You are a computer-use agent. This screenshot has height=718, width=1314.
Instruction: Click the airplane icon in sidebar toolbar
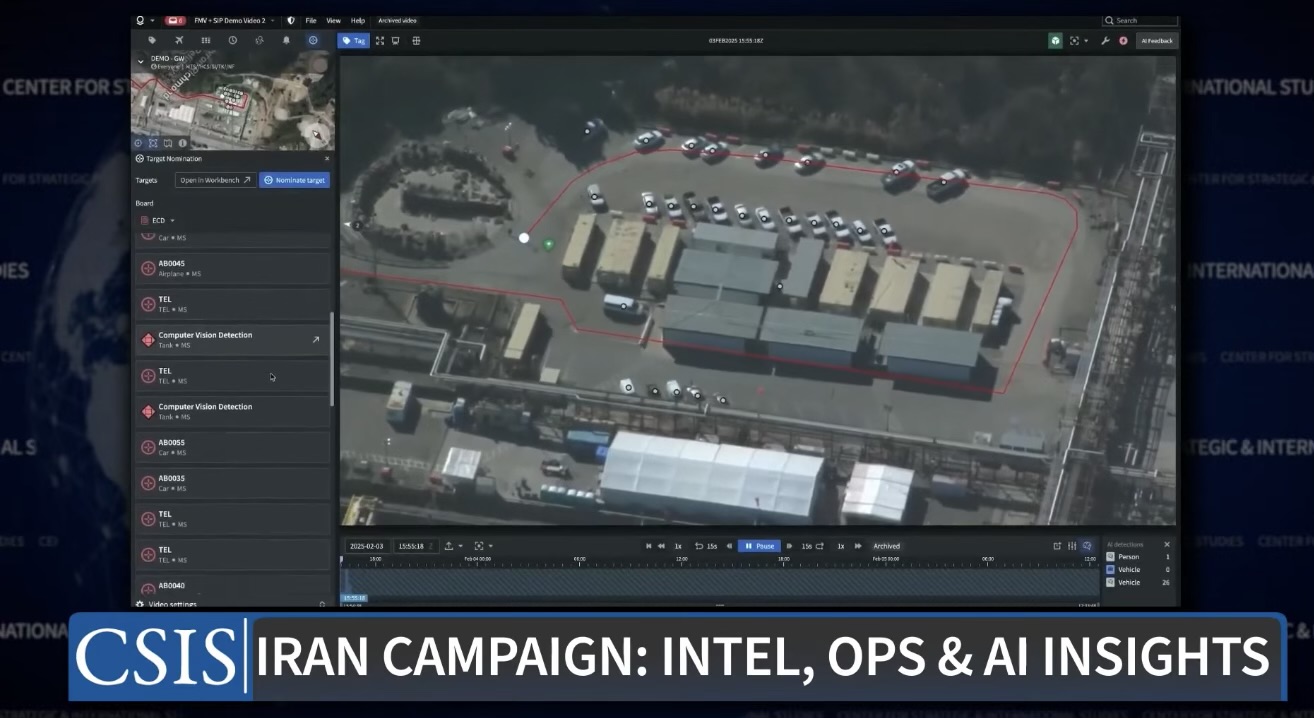coord(179,40)
